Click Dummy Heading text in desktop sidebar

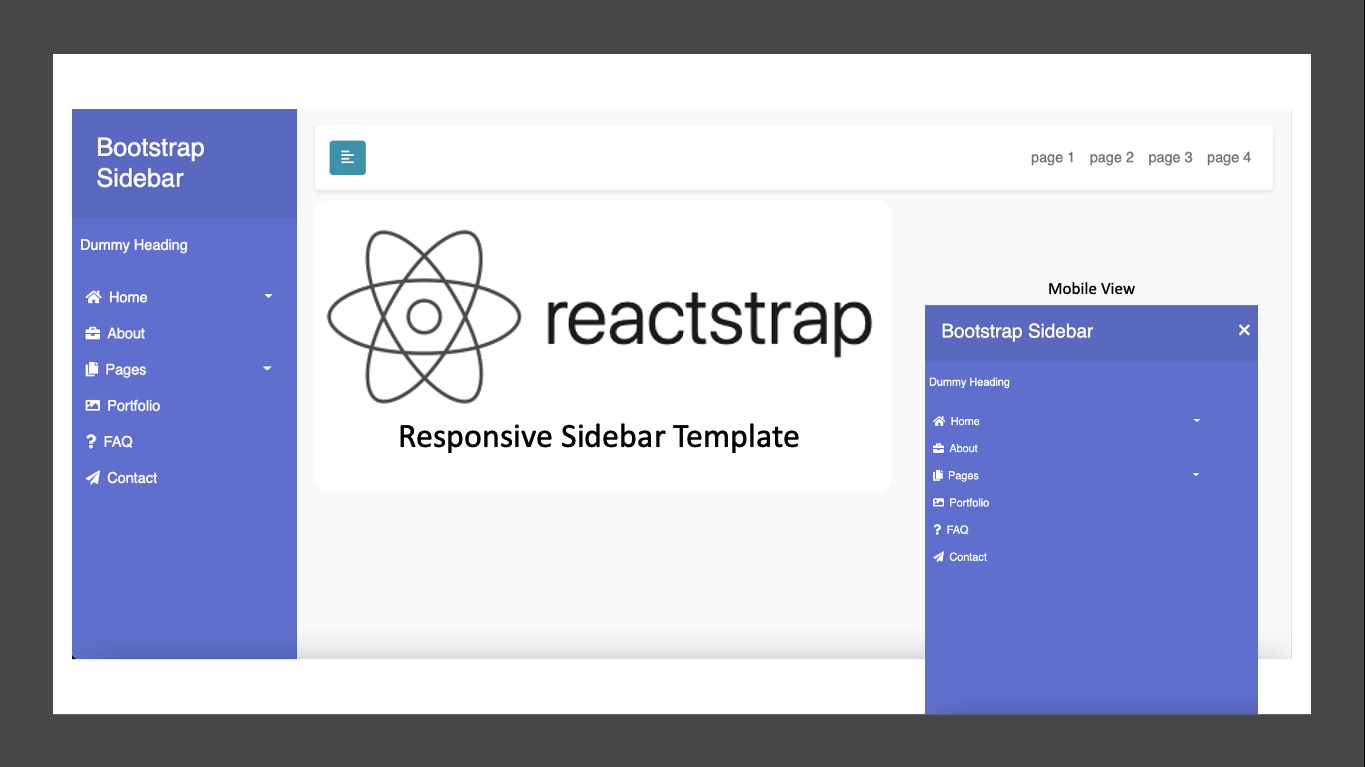point(134,245)
